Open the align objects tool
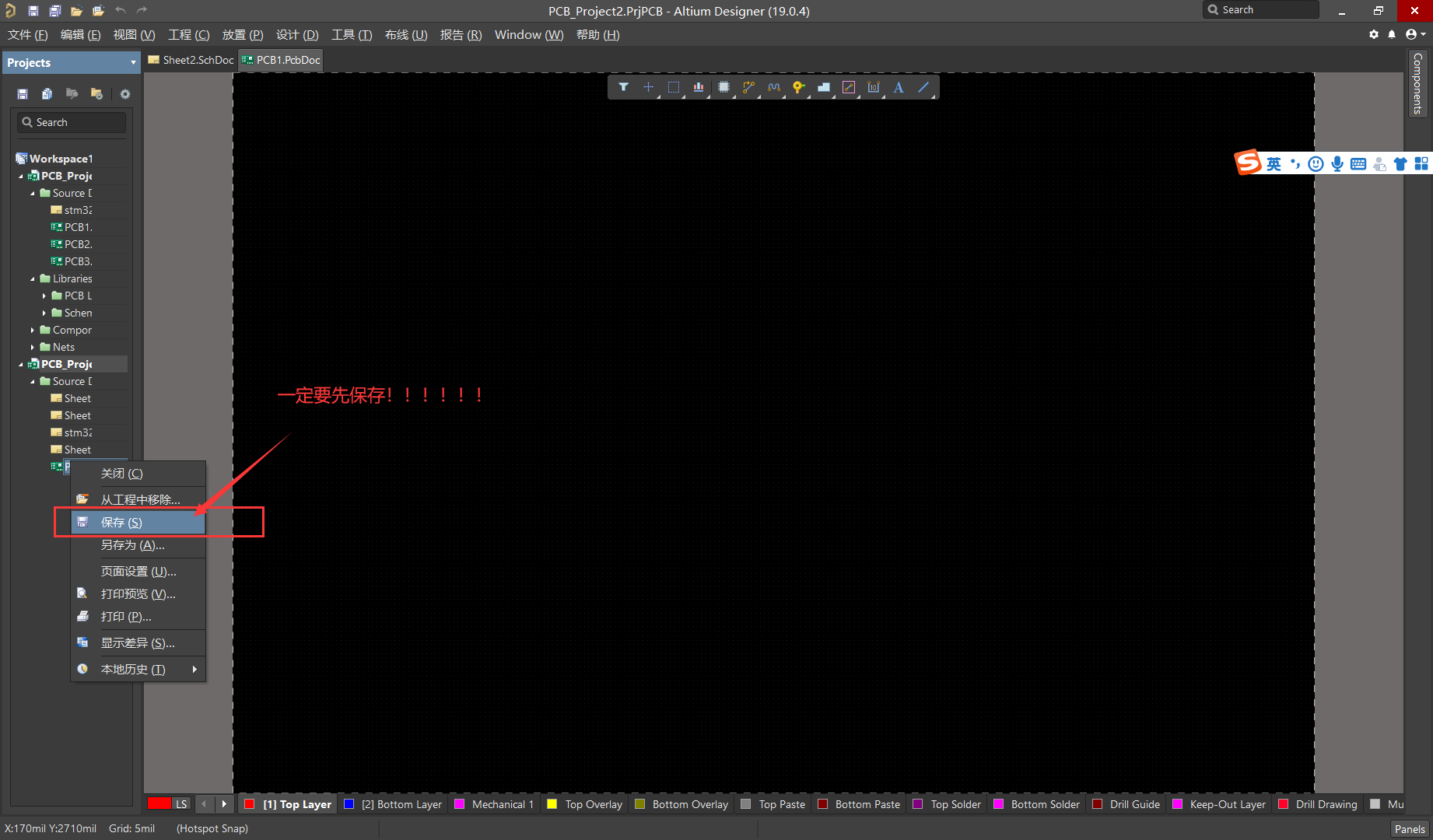The image size is (1433, 840). 699,87
